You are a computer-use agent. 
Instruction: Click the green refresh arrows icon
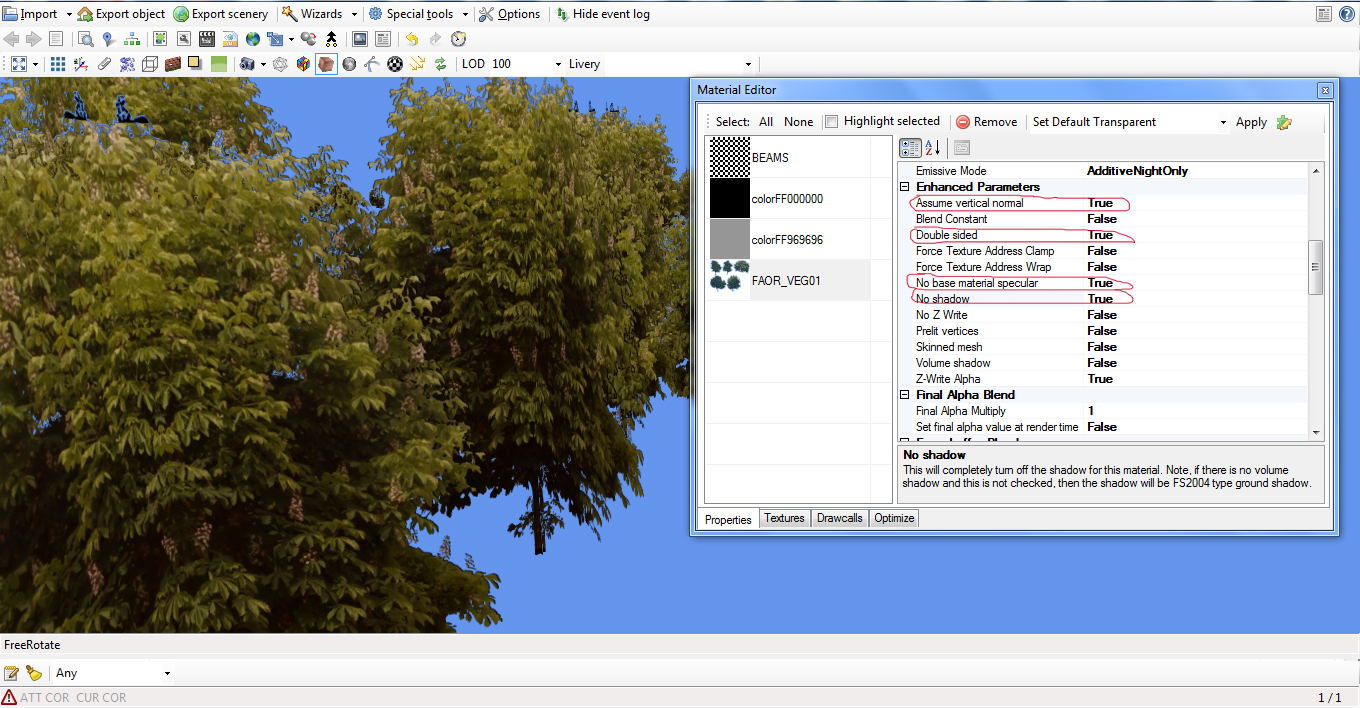click(439, 64)
